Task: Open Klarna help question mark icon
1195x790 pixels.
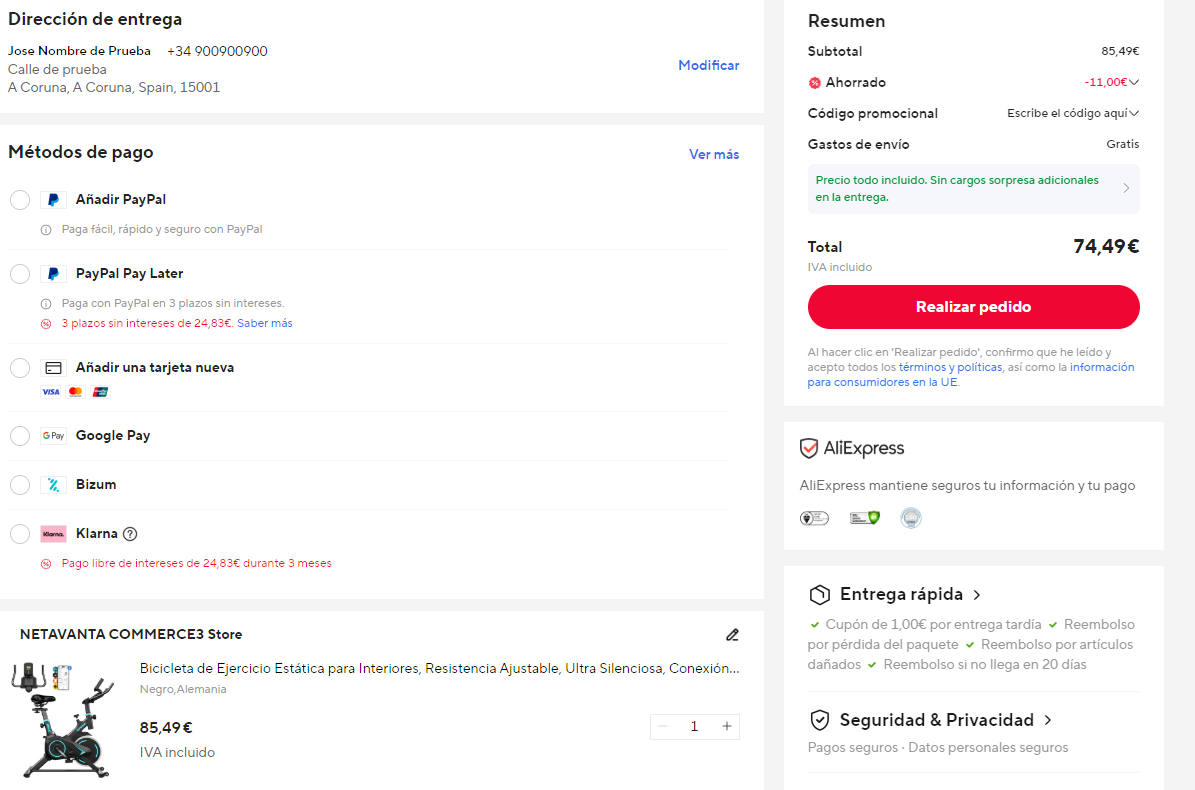Action: tap(130, 534)
